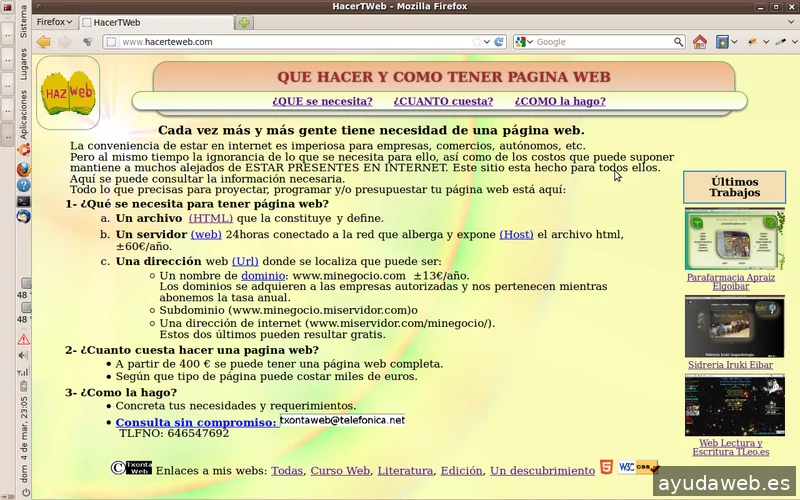Click the Ubuntu logo in side panel
This screenshot has width=800, height=500.
click(23, 149)
